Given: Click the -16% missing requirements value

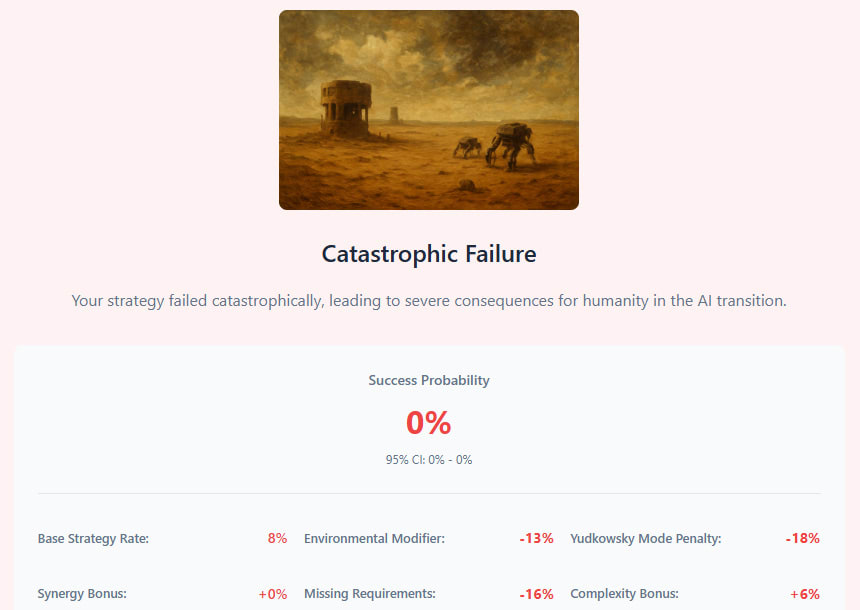Looking at the screenshot, I should pos(536,594).
